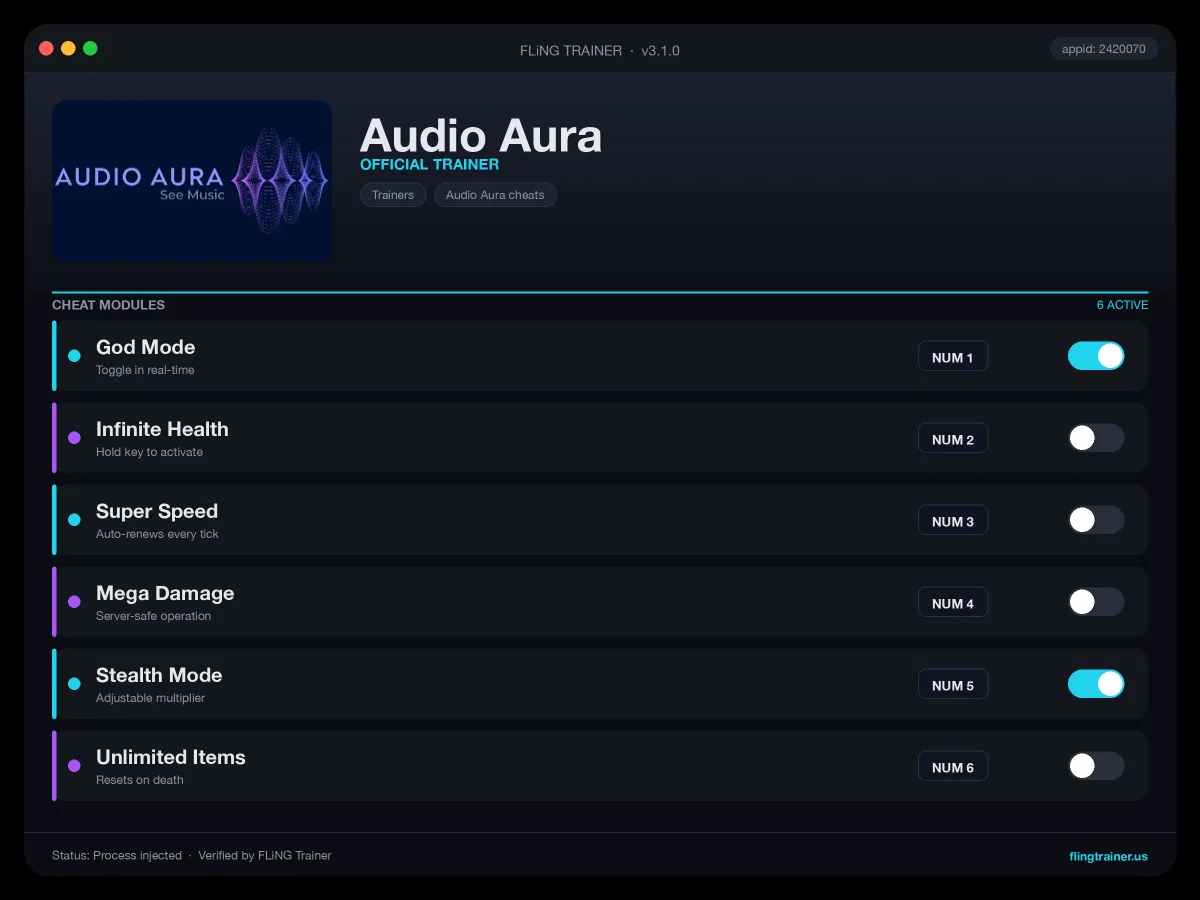Click the Unlimited Items title text

click(x=171, y=757)
